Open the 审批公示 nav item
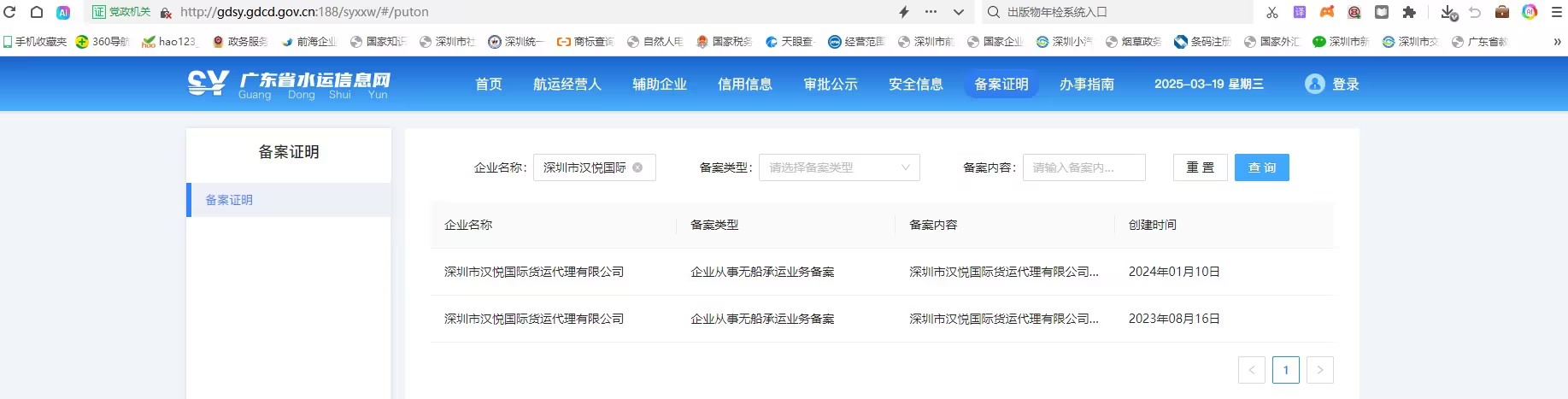 coord(831,84)
